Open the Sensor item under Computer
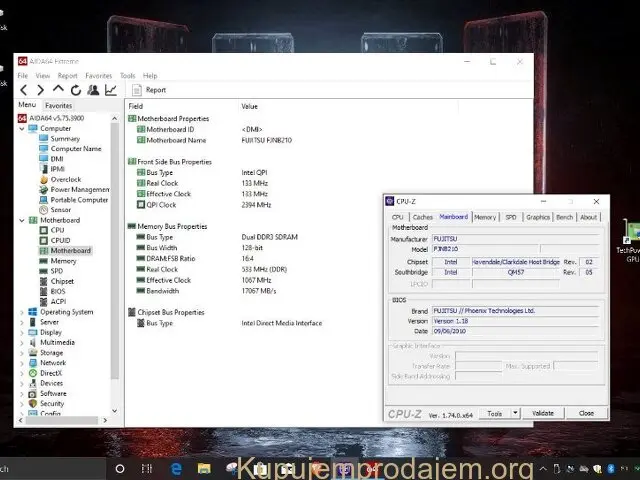Screen dimensions: 640x480 coord(60,209)
